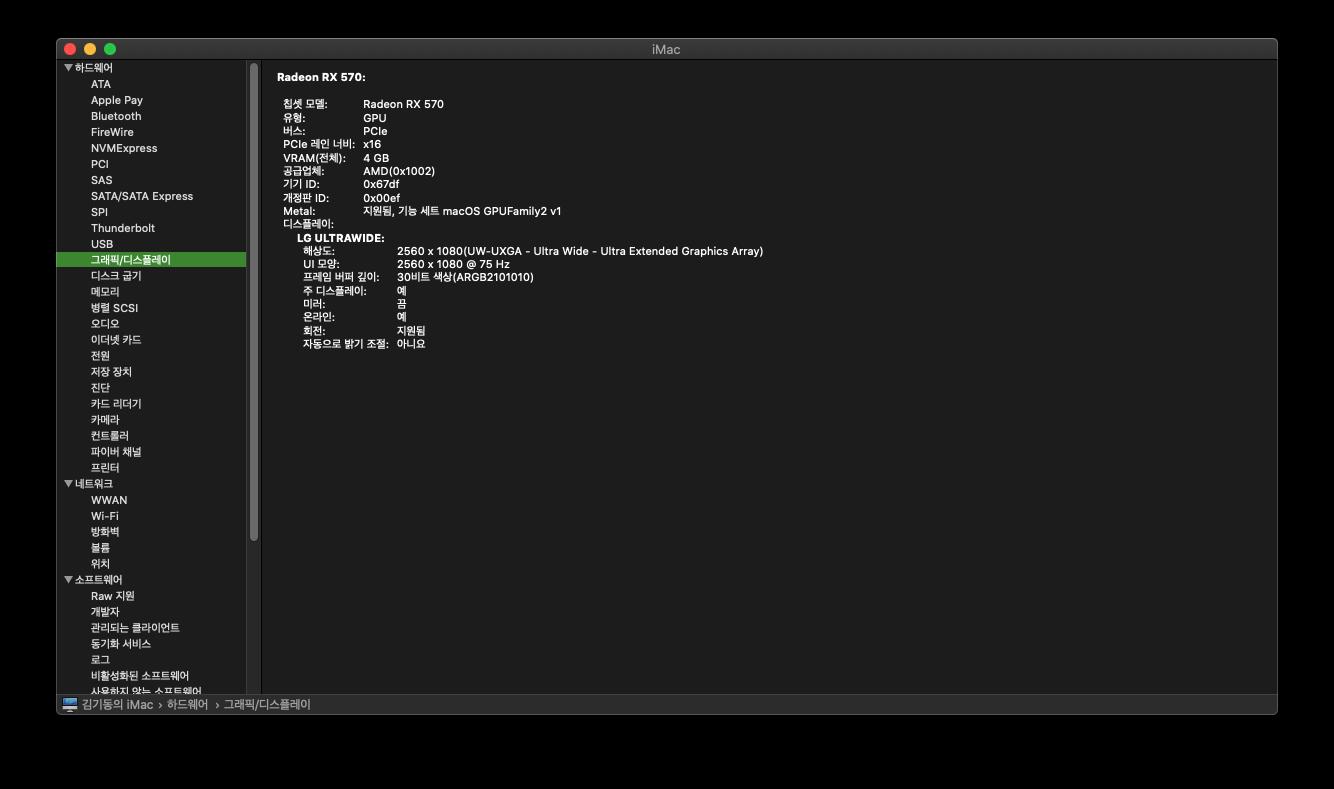Open the Bluetooth sidebar entry
Viewport: 1334px width, 789px height.
116,116
